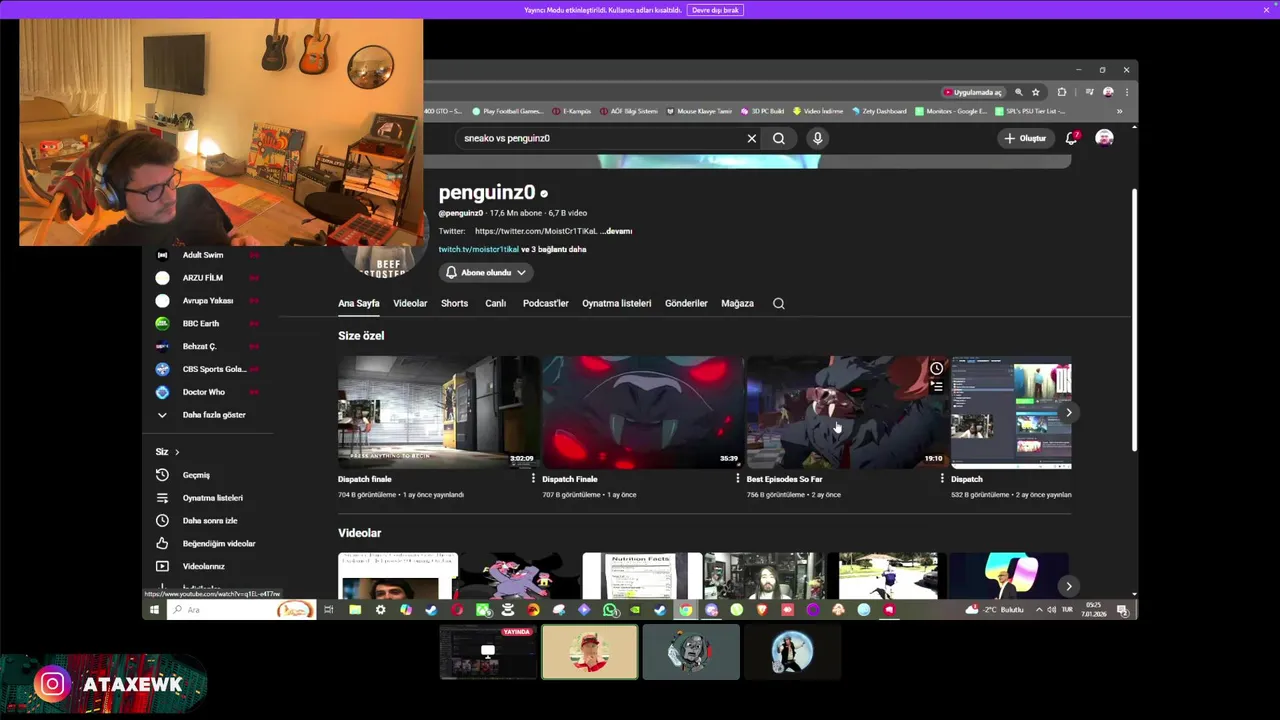Search within channel via tab magnifier icon
The image size is (1280, 720).
[x=778, y=303]
